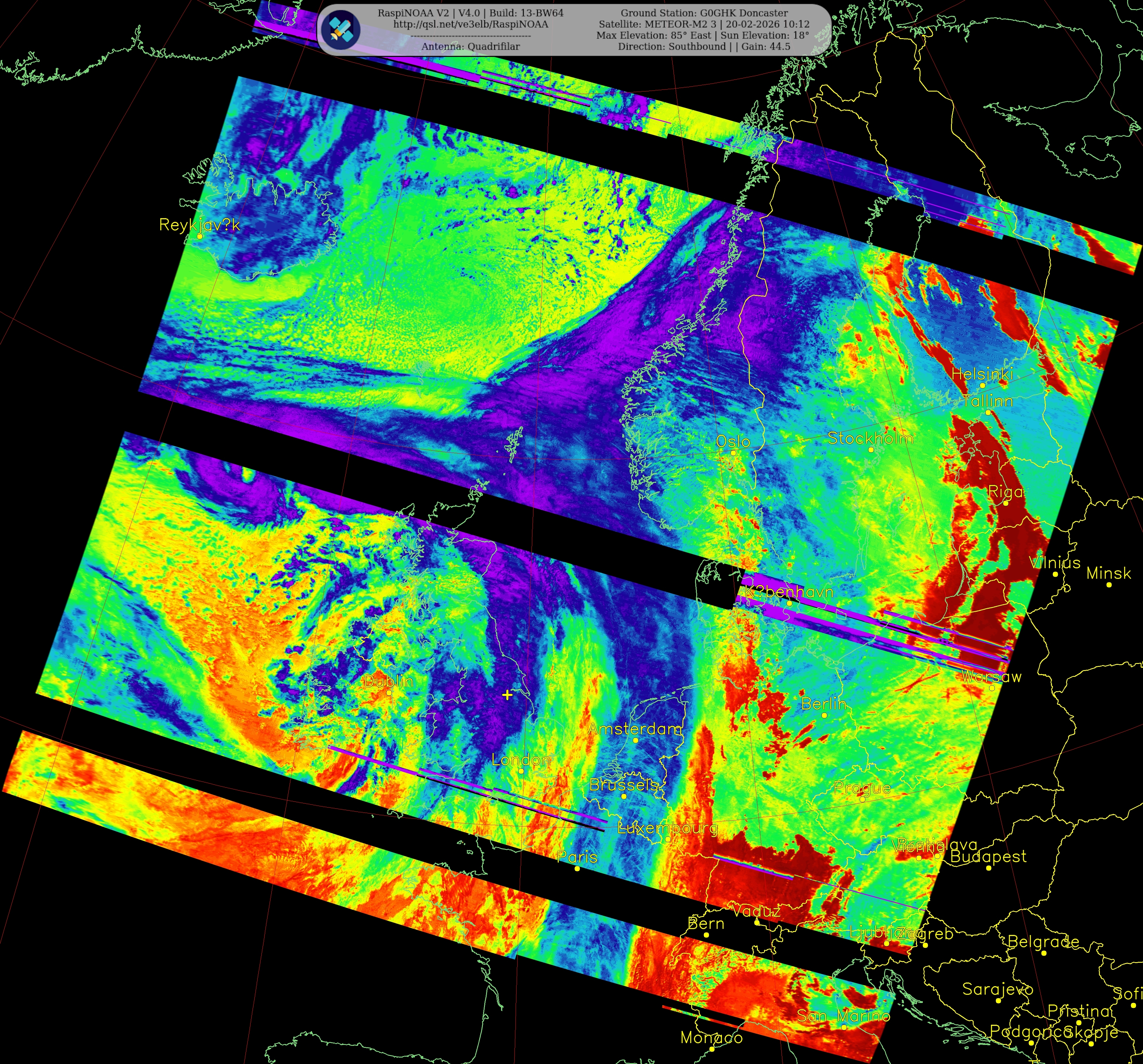The height and width of the screenshot is (1064, 1143).
Task: Click the Ground Station G0GHK Doncaster text
Action: tap(704, 13)
